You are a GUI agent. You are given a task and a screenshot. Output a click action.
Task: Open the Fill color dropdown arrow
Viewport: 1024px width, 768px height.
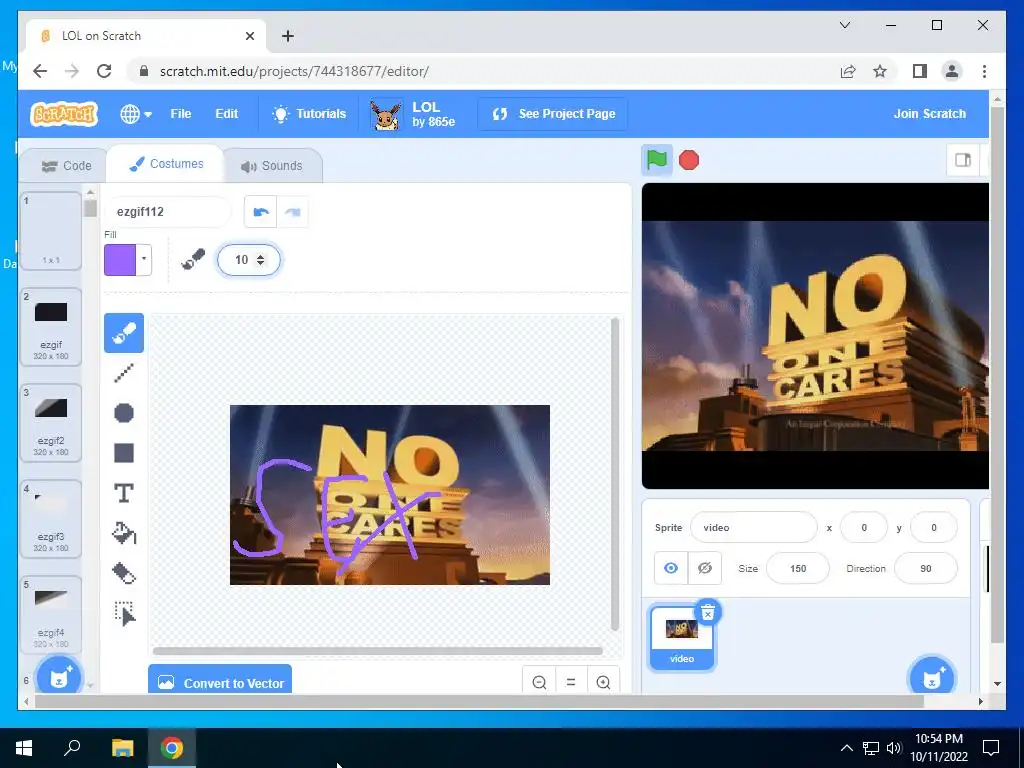tap(144, 259)
